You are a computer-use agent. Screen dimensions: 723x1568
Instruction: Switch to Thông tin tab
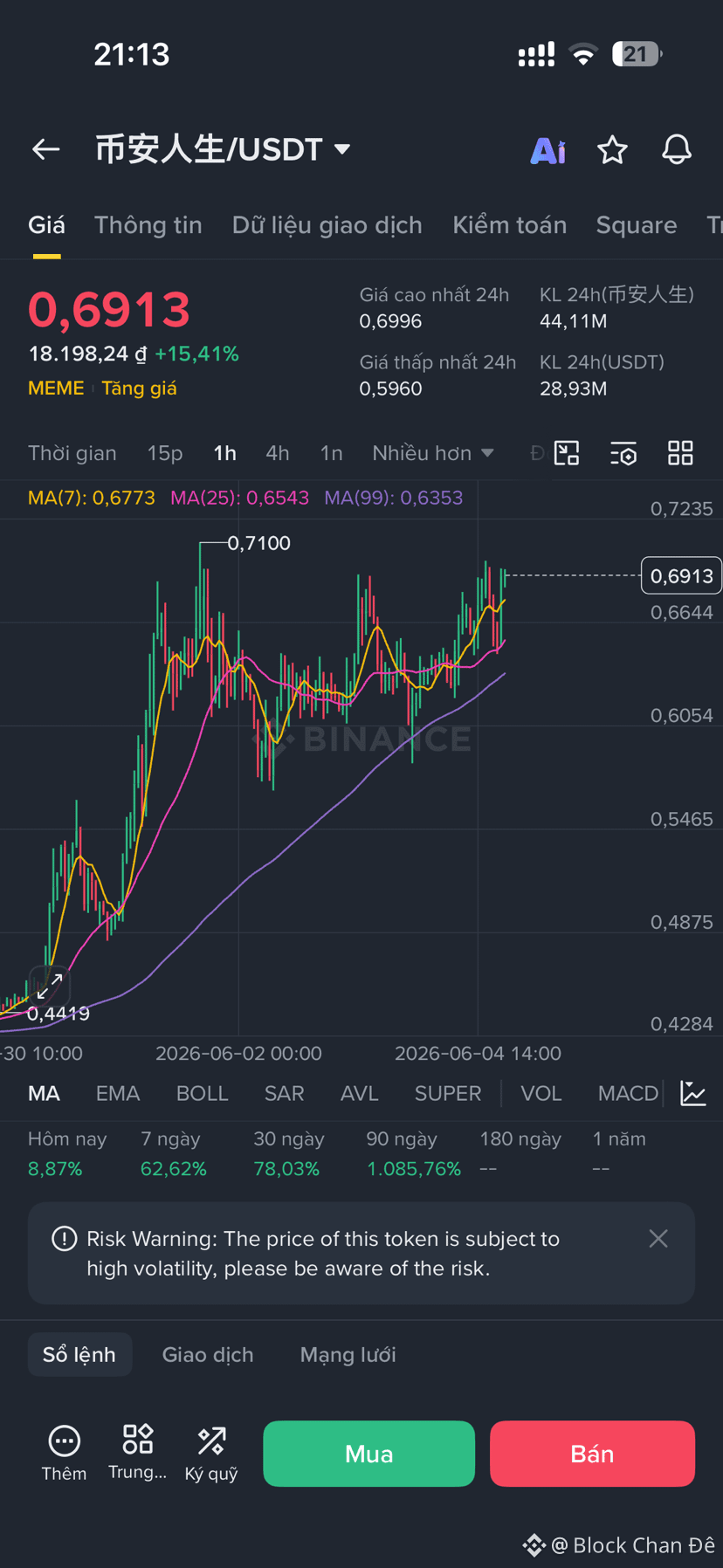[x=148, y=225]
